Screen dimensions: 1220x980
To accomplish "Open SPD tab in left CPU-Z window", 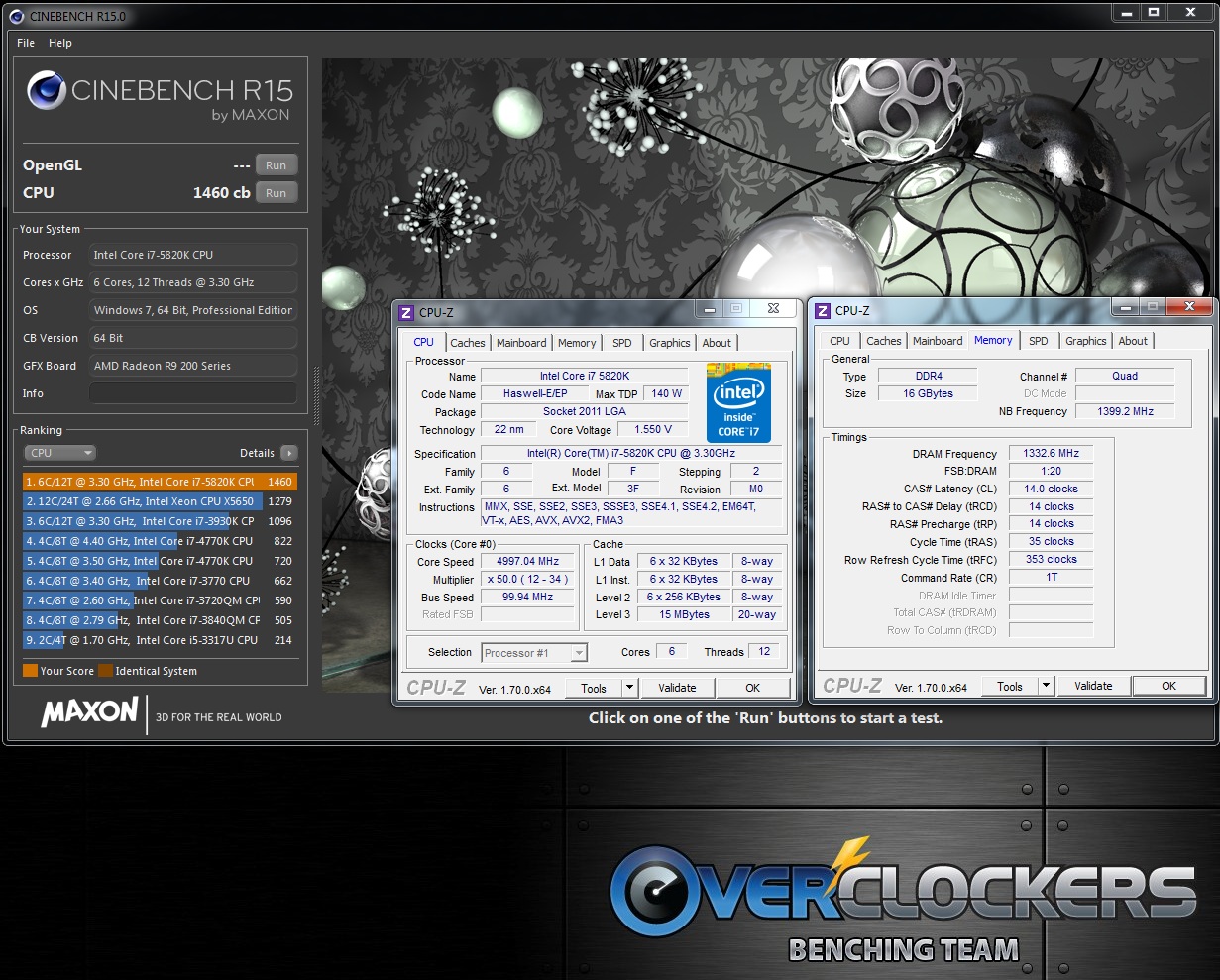I will click(x=622, y=343).
